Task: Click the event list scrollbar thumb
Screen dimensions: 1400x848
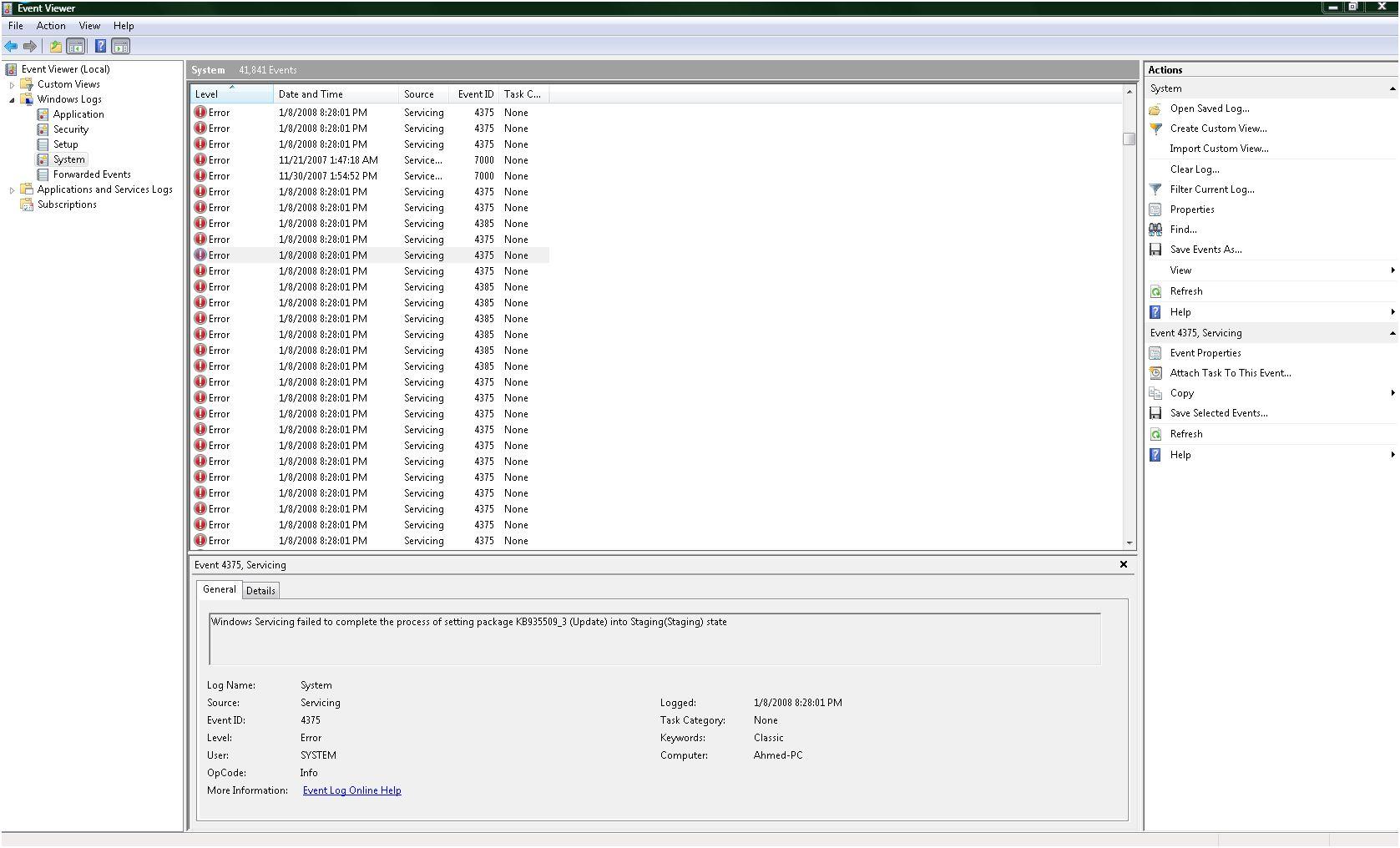Action: 1130,139
